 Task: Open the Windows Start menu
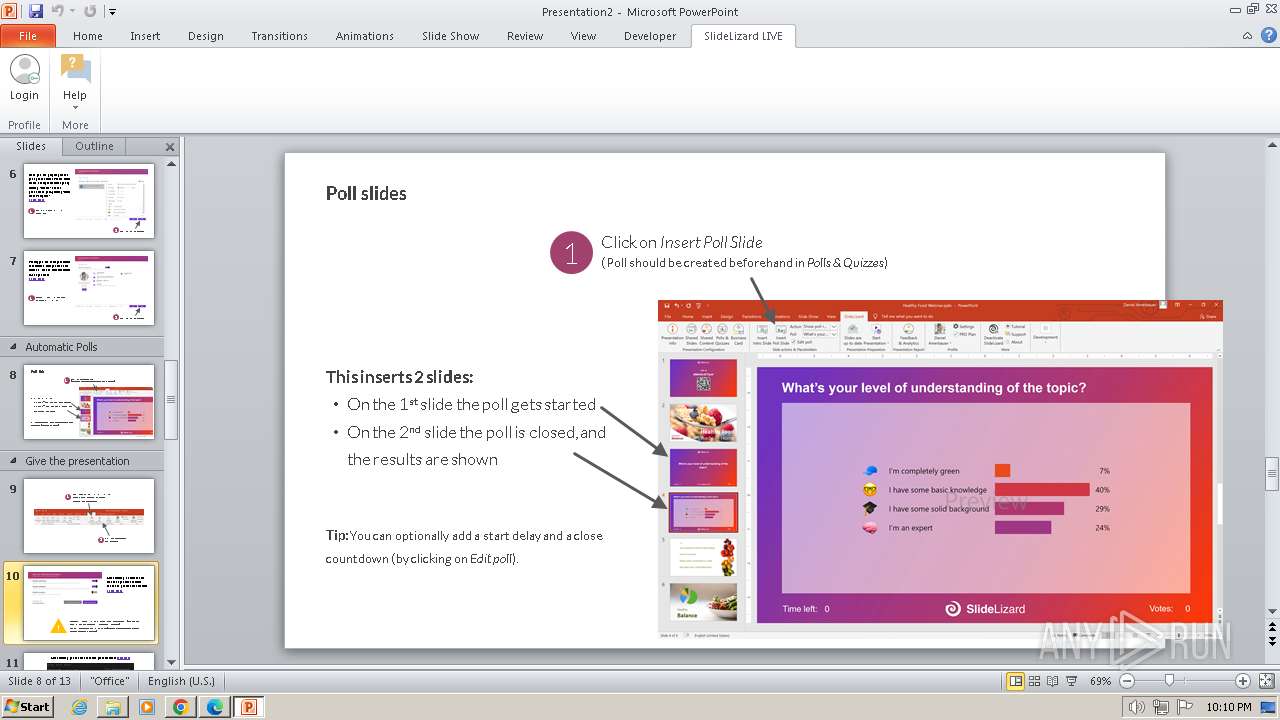(27, 706)
